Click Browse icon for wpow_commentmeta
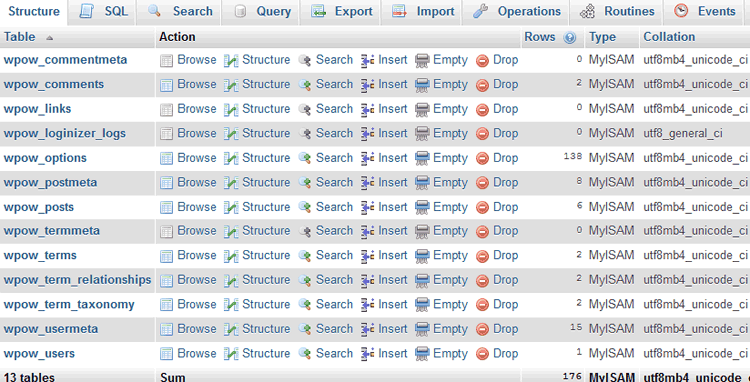This screenshot has width=750, height=382. pos(166,60)
